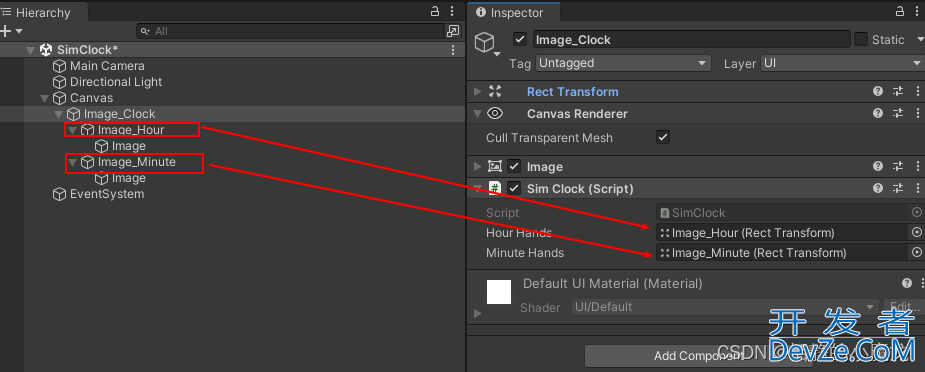This screenshot has height=372, width=925.
Task: Click the scene search-by-type icon next to search
Action: pyautogui.click(x=453, y=31)
